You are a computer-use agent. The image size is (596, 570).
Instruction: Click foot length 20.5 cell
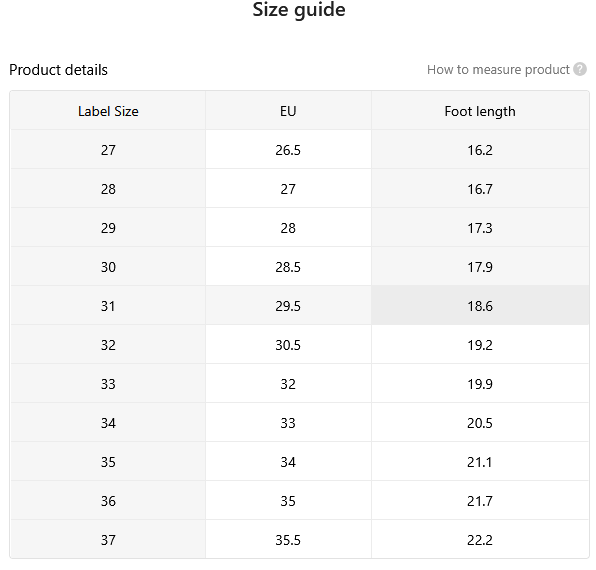click(x=480, y=423)
